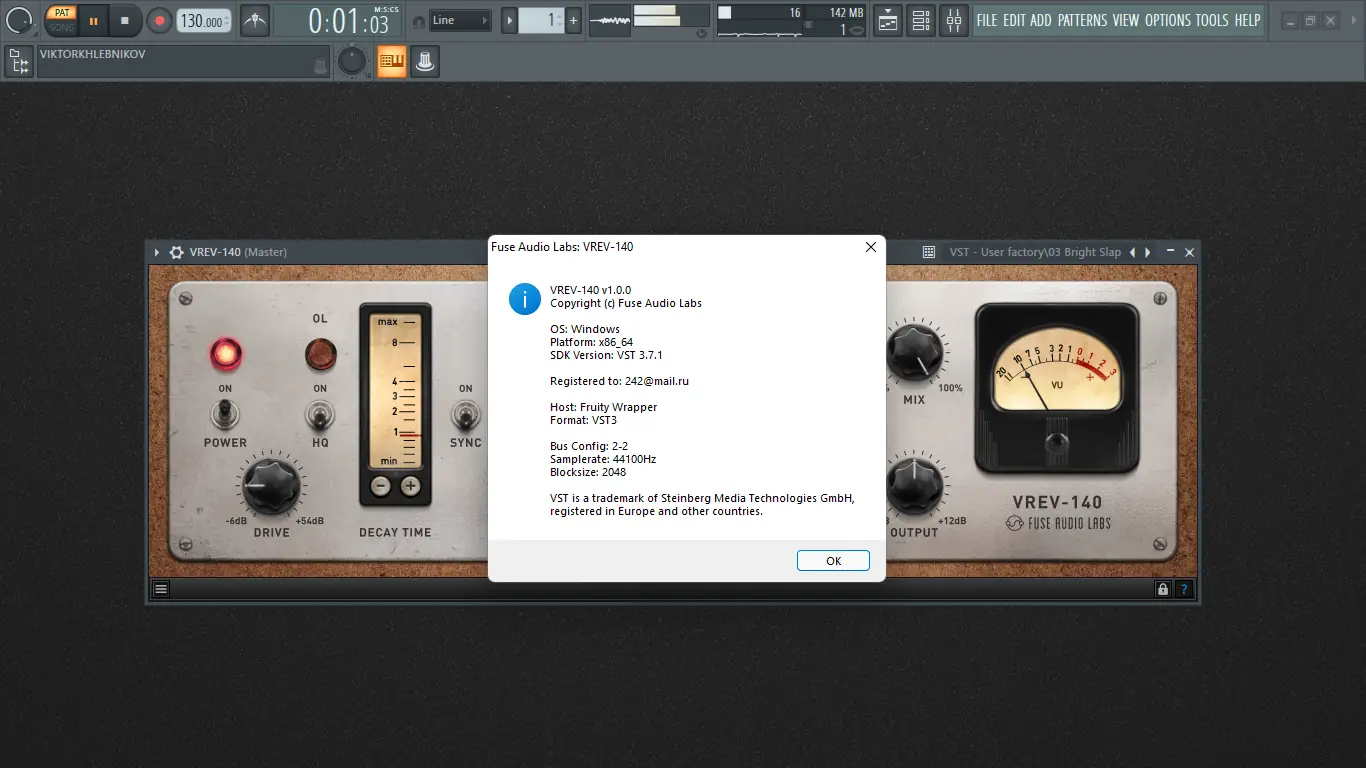Turn the MIX knob

coord(914,352)
